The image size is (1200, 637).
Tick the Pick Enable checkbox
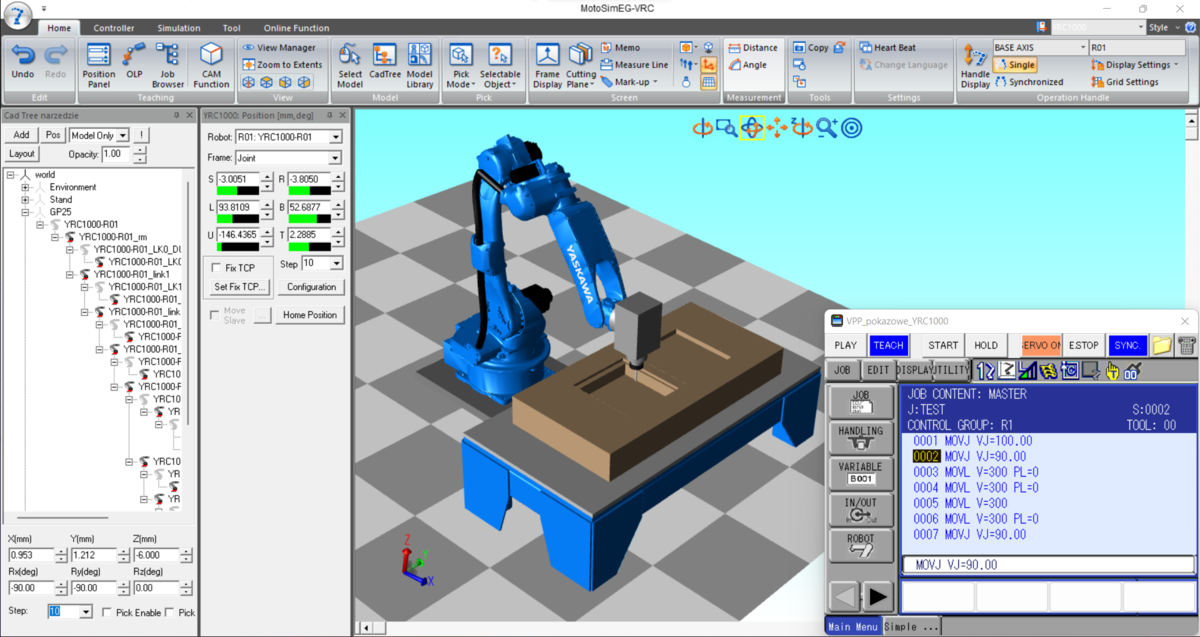tap(108, 612)
